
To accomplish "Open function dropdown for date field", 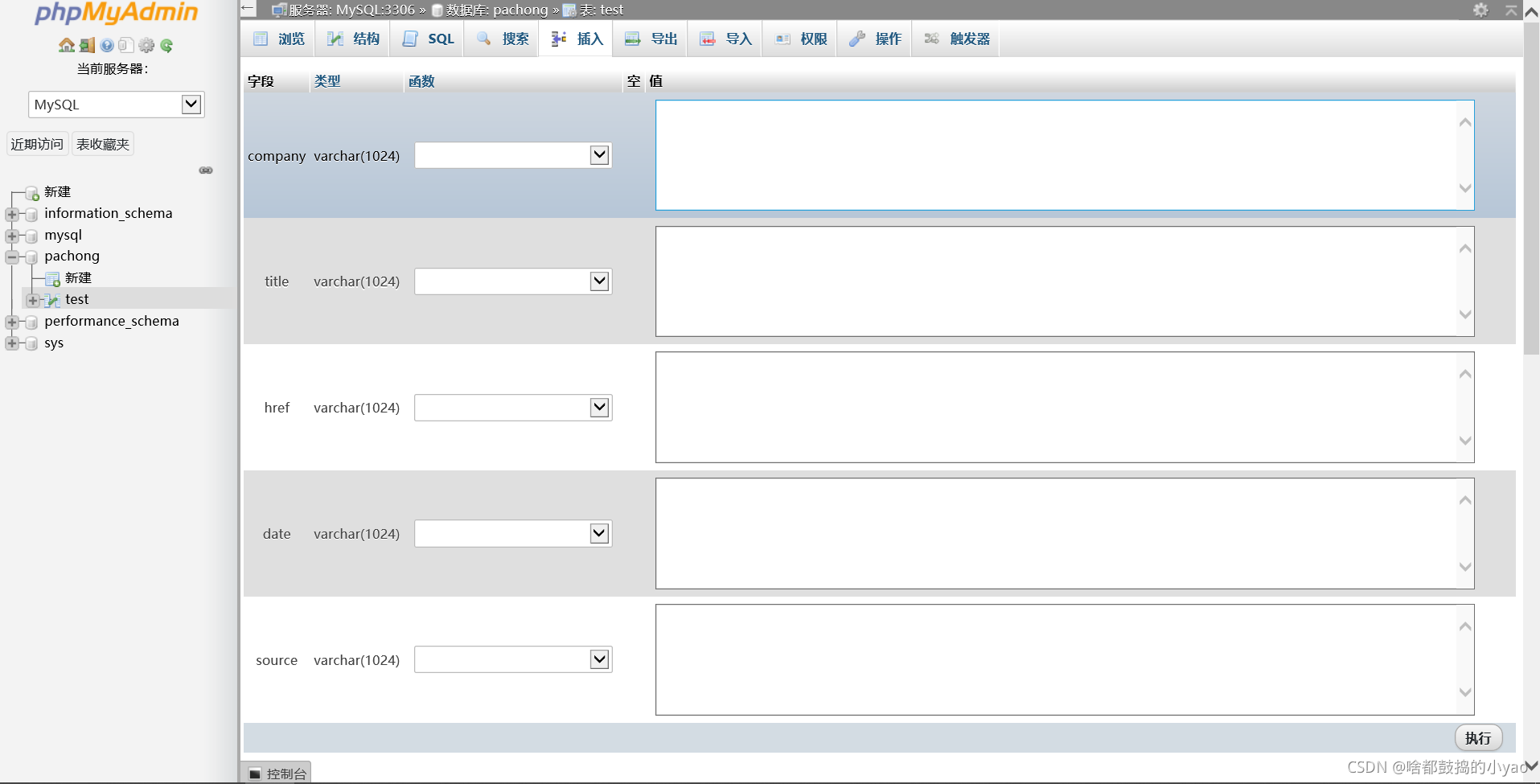I will coord(513,534).
